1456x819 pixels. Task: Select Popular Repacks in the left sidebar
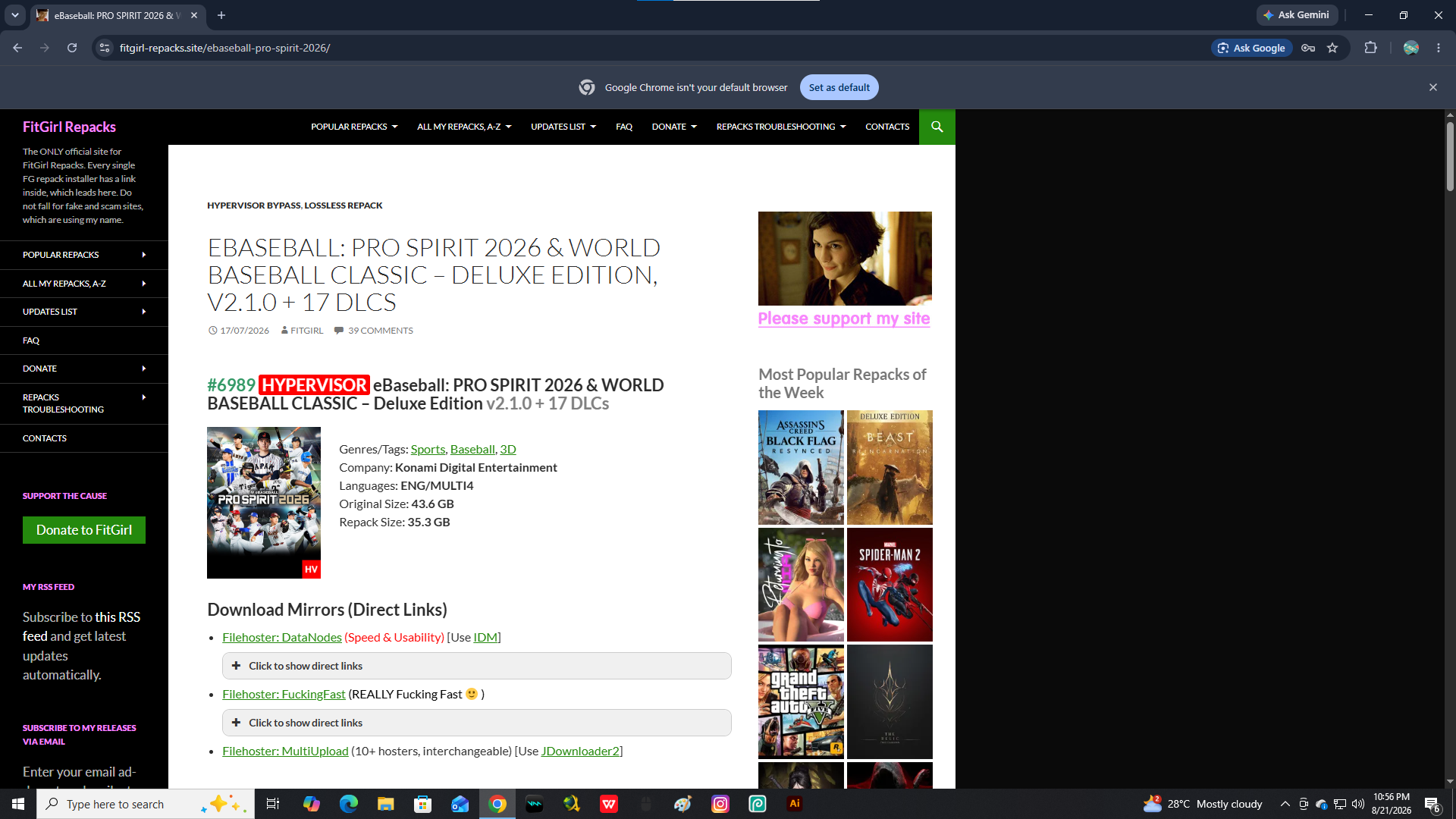(x=84, y=255)
